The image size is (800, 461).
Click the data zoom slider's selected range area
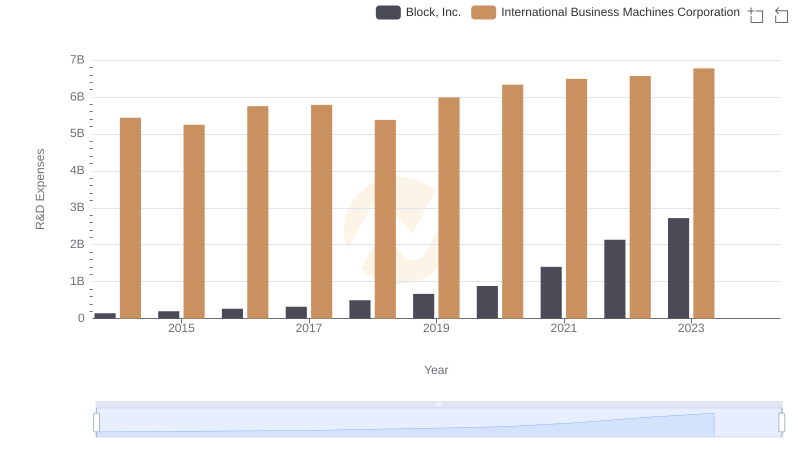(x=439, y=423)
